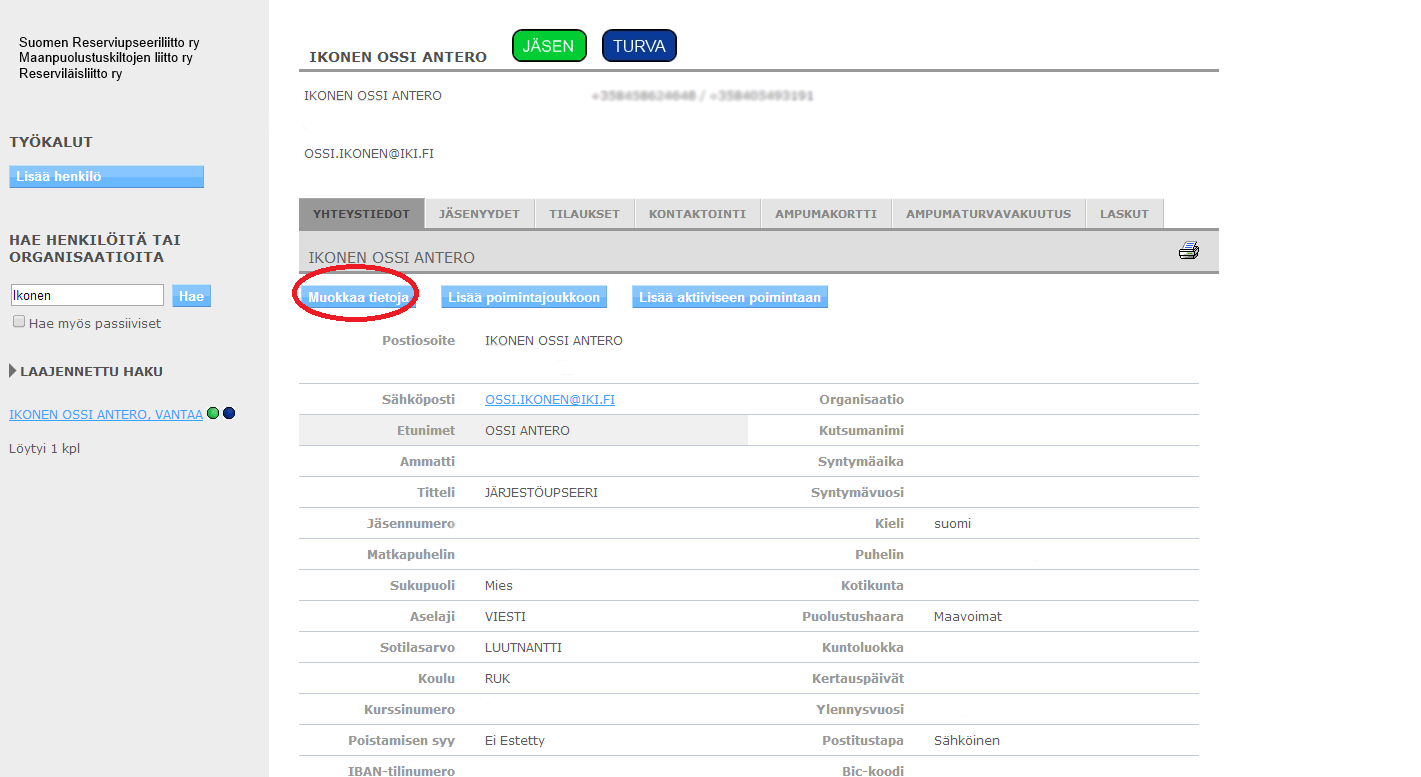Click the Muokkaa tietoja button
Screen dimensions: 1421x777
pos(358,297)
